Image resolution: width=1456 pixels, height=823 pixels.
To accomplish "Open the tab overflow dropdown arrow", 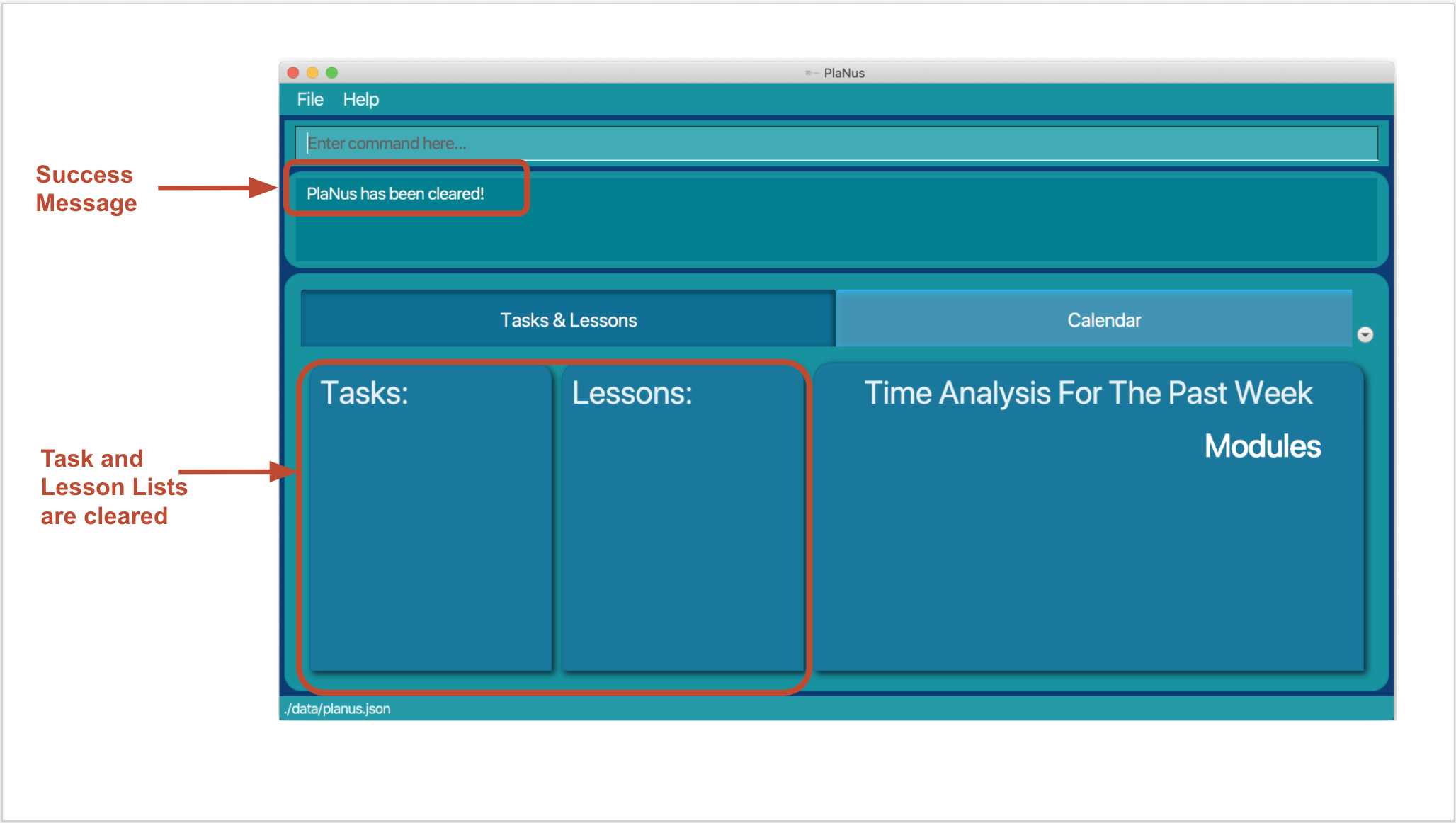I will [x=1365, y=334].
